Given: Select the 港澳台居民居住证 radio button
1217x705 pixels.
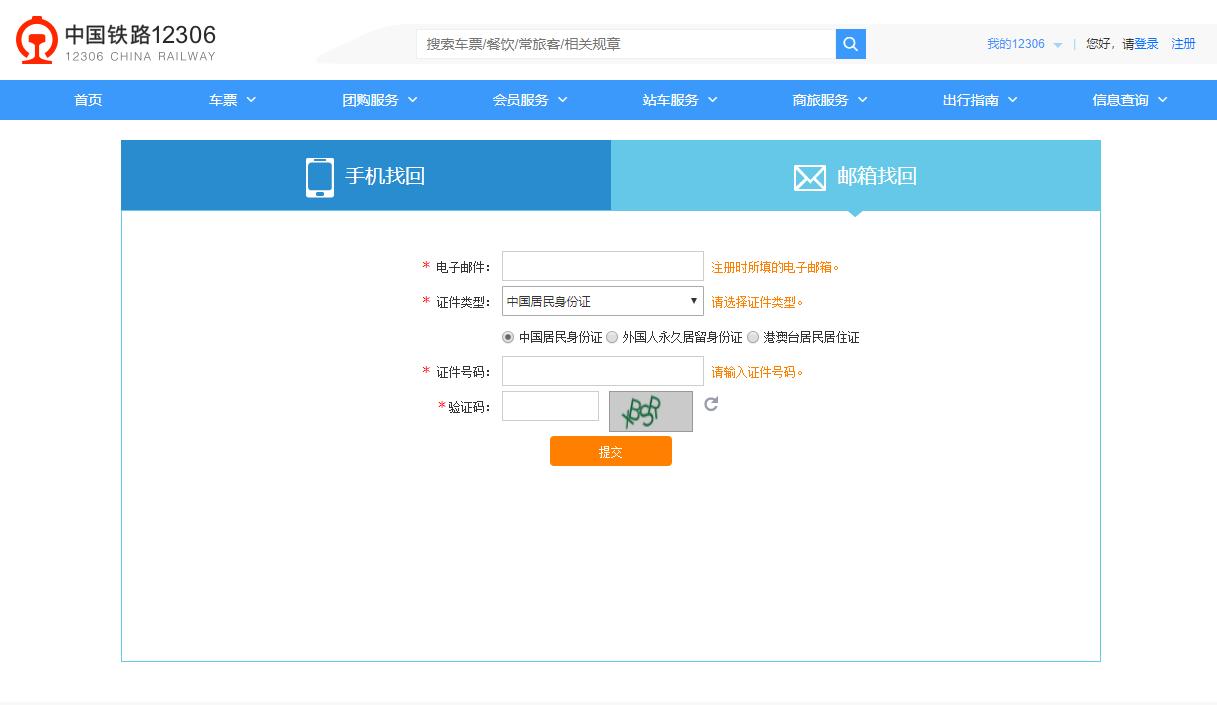Looking at the screenshot, I should click(752, 337).
